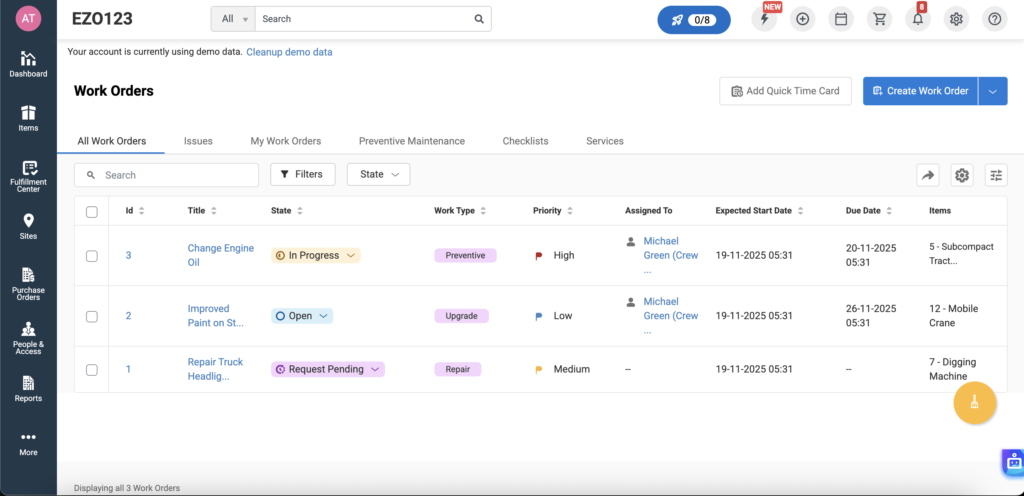This screenshot has height=496, width=1024.
Task: Click Add Quick Time Card button
Action: point(785,91)
